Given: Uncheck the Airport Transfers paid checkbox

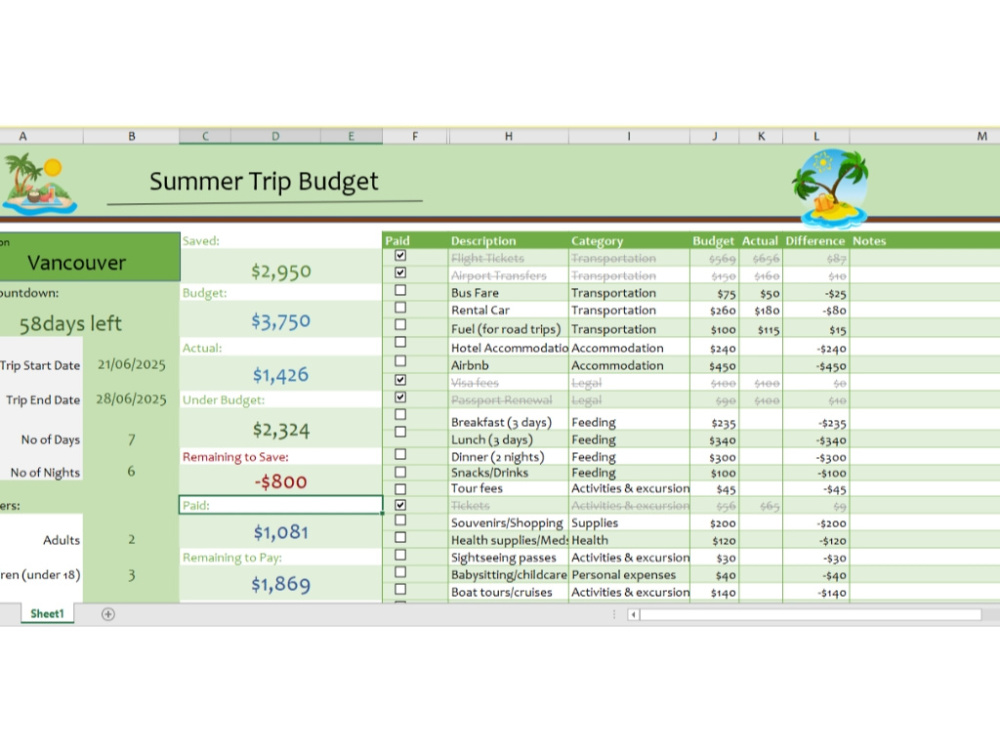Looking at the screenshot, I should coord(401,272).
